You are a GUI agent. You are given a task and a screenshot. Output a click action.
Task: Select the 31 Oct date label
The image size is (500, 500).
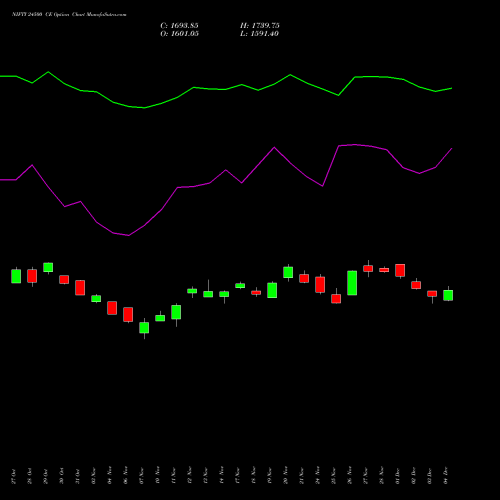pos(78,476)
